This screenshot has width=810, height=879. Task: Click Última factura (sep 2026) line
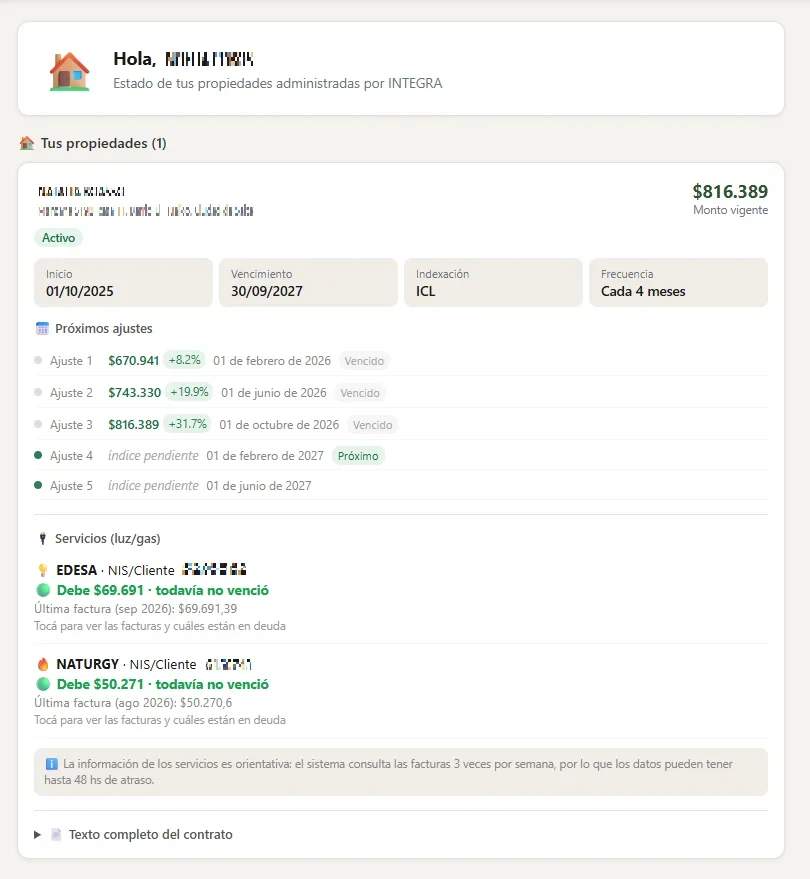click(x=136, y=609)
